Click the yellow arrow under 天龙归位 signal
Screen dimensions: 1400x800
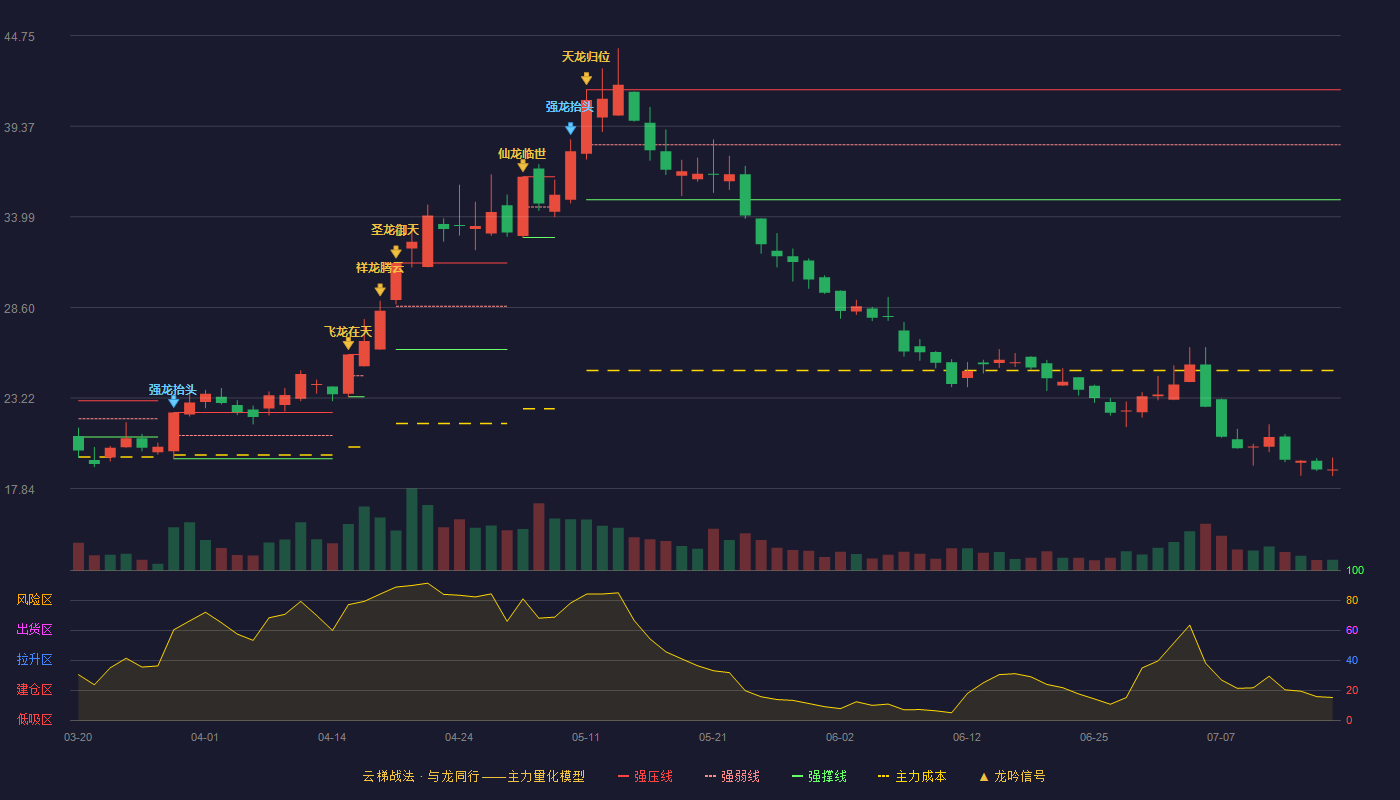click(x=586, y=78)
